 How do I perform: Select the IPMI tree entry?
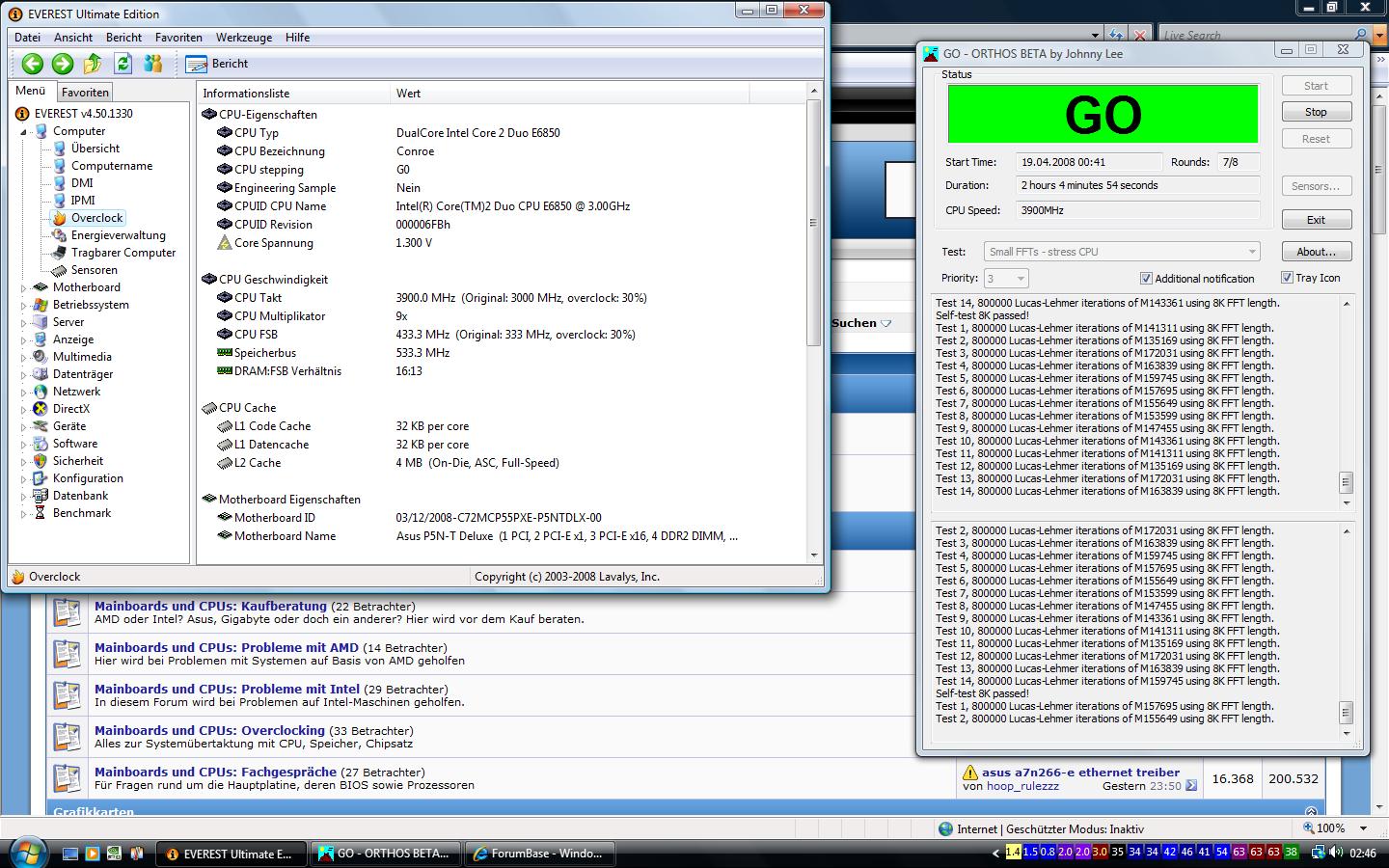[x=83, y=201]
